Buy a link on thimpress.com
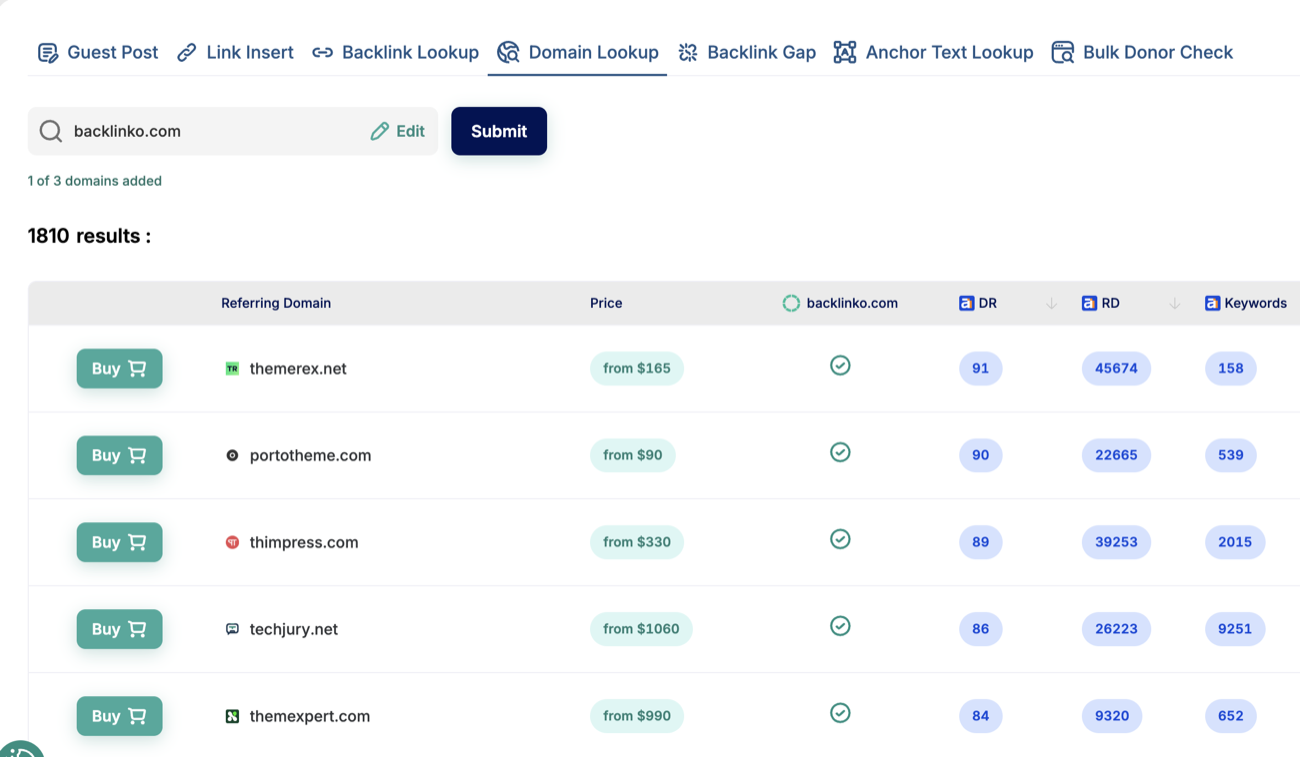 [x=119, y=542]
